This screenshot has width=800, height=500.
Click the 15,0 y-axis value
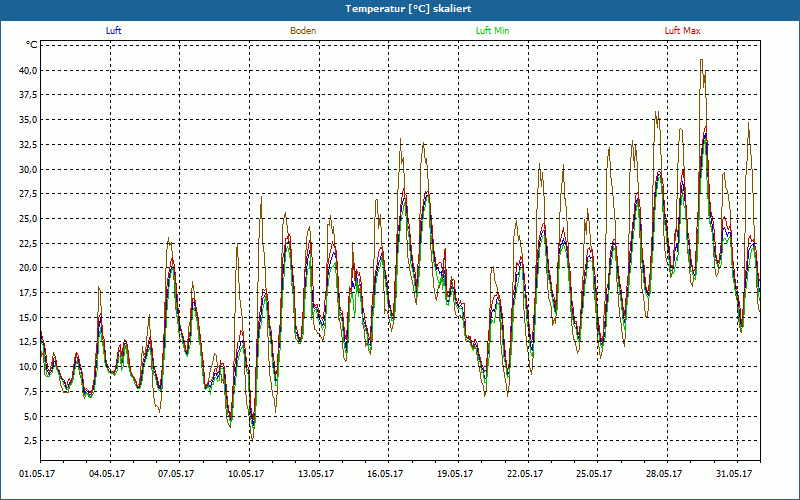28,317
